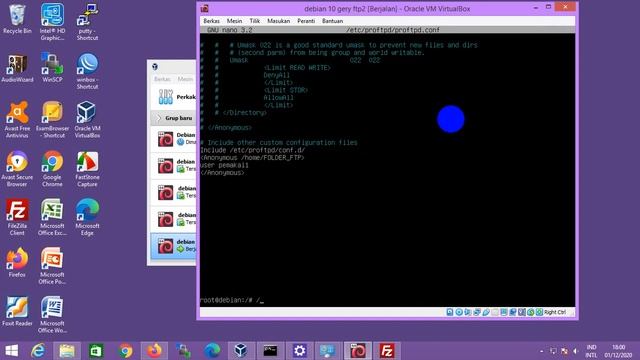Select the Microsoft Office PowerPoint desktop icon

click(x=52, y=266)
